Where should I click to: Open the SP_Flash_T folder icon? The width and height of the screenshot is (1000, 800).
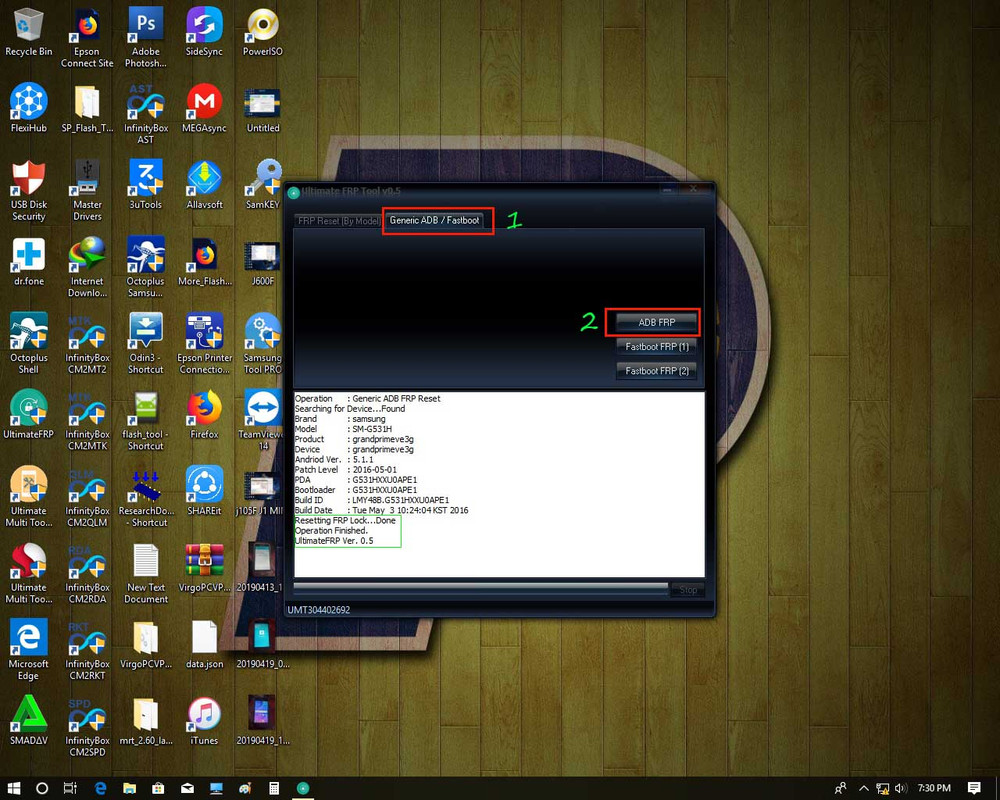tap(87, 108)
